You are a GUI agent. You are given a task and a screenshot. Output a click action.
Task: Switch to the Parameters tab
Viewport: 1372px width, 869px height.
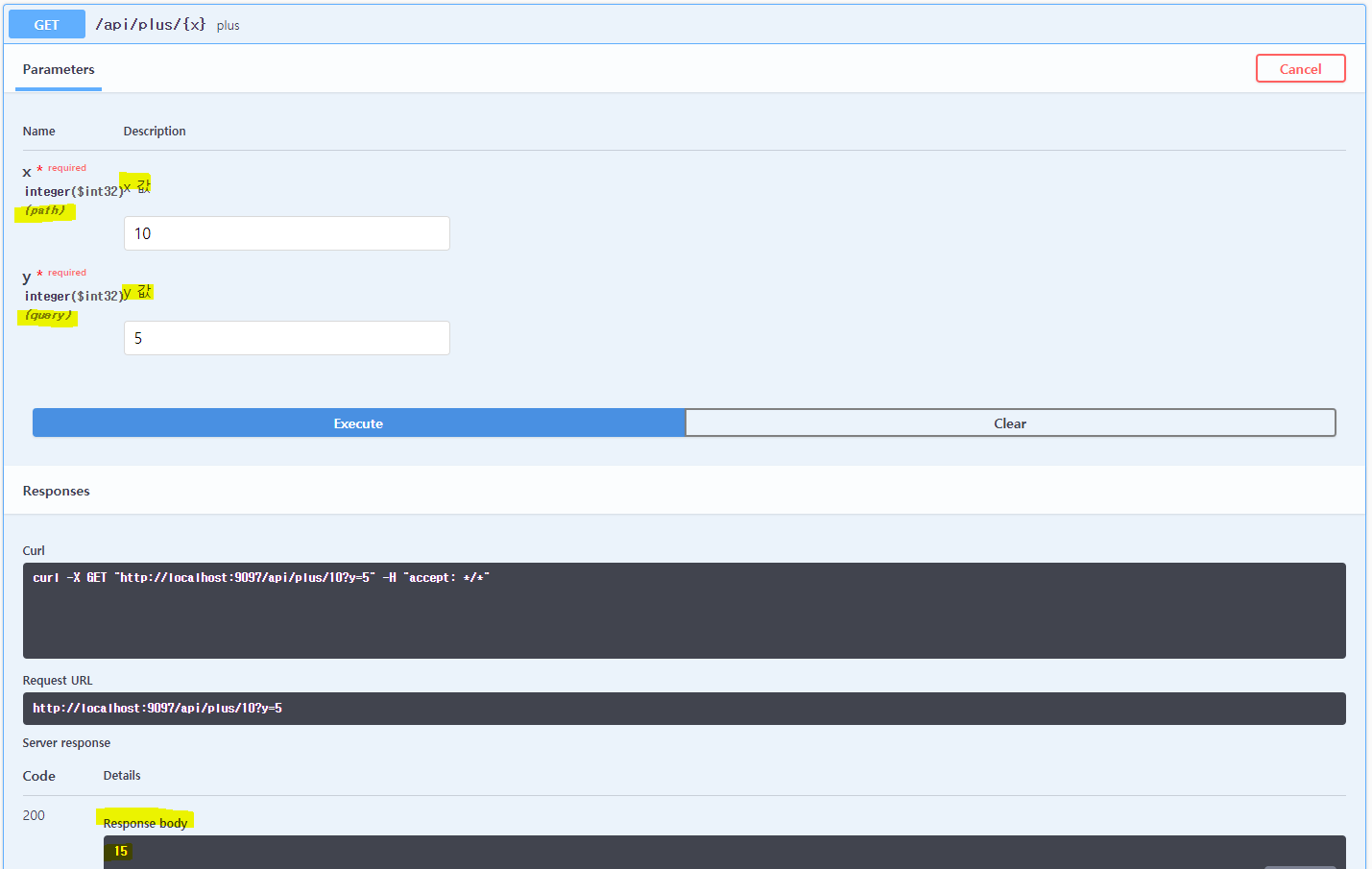[58, 69]
